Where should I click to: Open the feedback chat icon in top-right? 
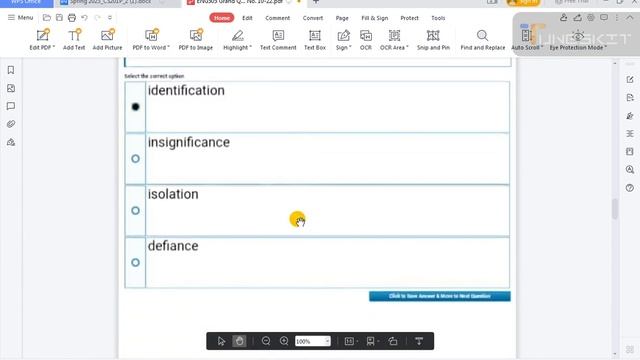click(x=604, y=18)
